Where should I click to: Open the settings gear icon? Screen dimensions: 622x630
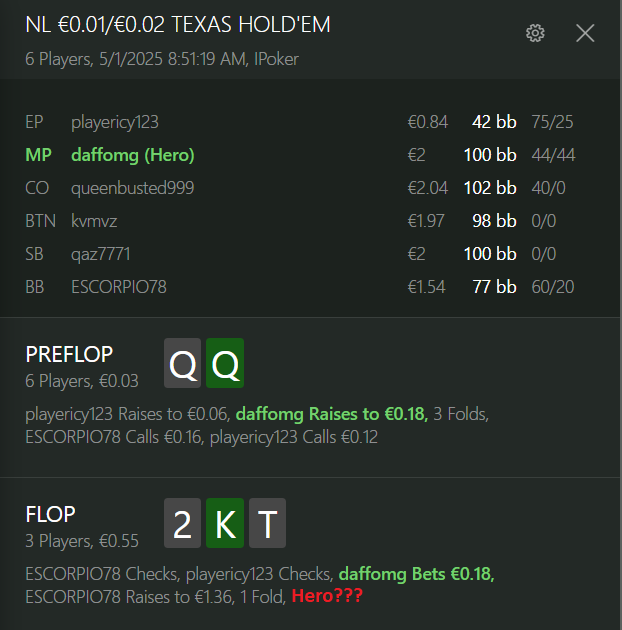[535, 33]
